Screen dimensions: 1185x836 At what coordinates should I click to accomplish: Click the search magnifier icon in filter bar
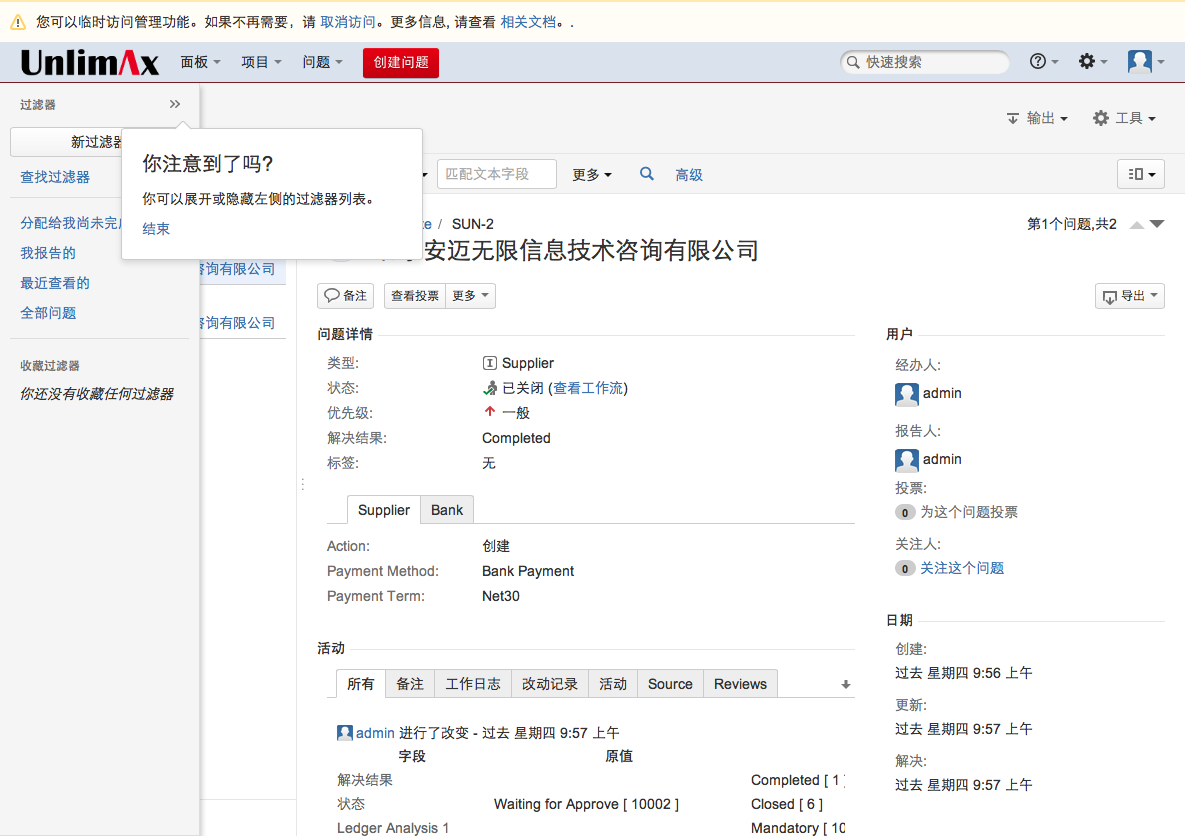(x=647, y=174)
